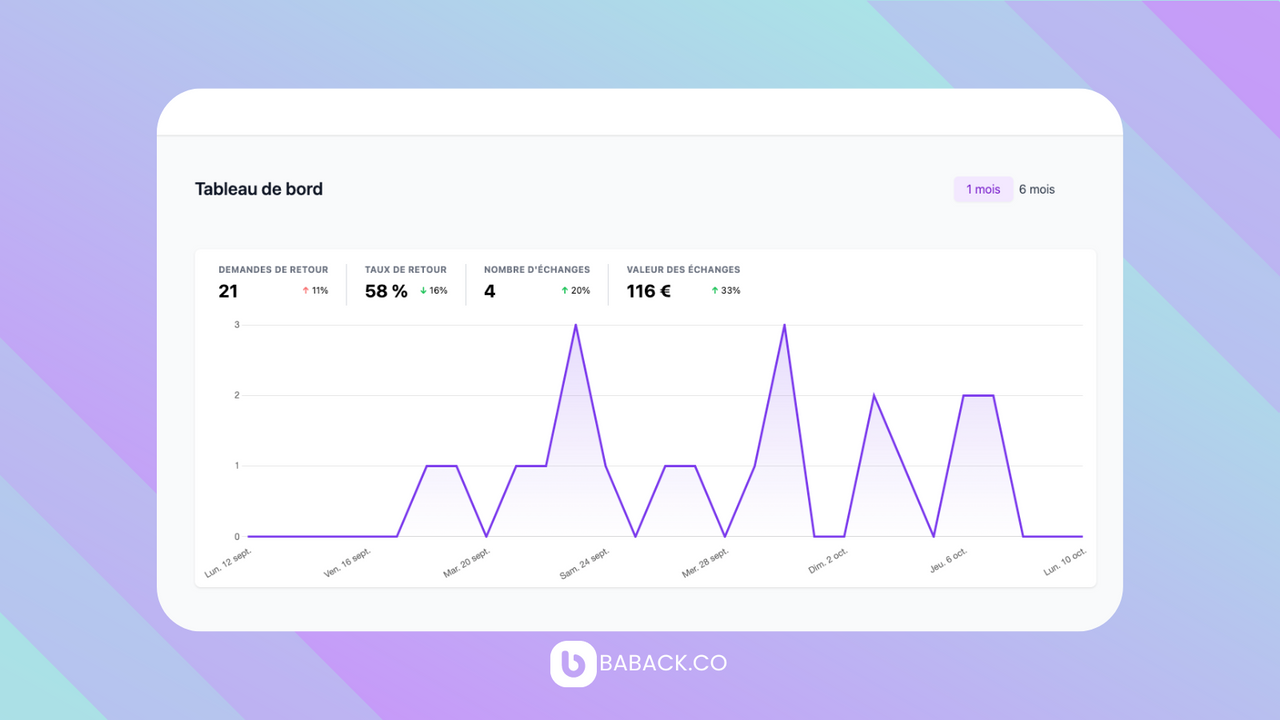Viewport: 1280px width, 720px height.
Task: Click the VALEUR DES ÉCHANGES label
Action: (x=683, y=270)
